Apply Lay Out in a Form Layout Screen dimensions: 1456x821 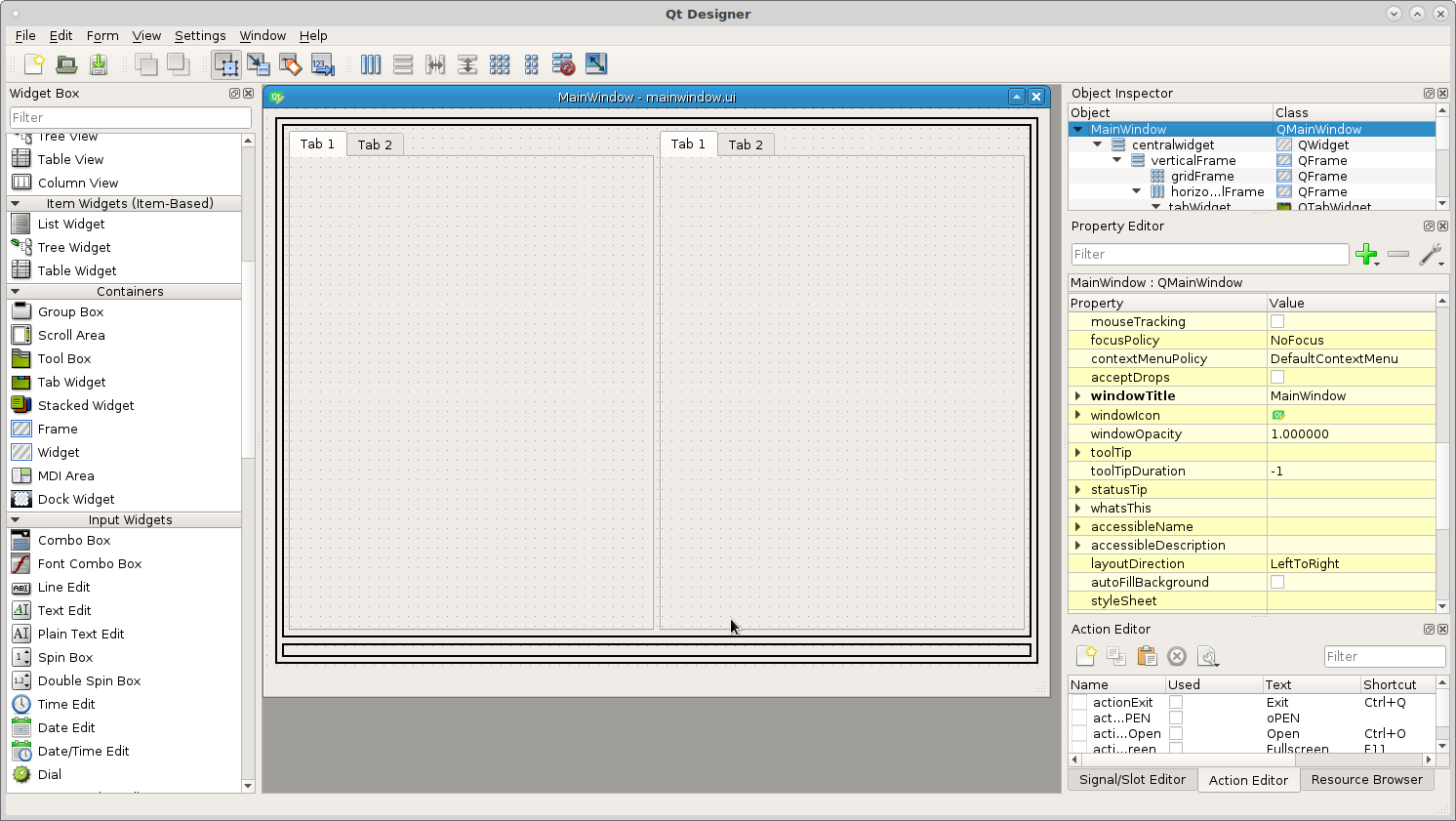tap(532, 64)
